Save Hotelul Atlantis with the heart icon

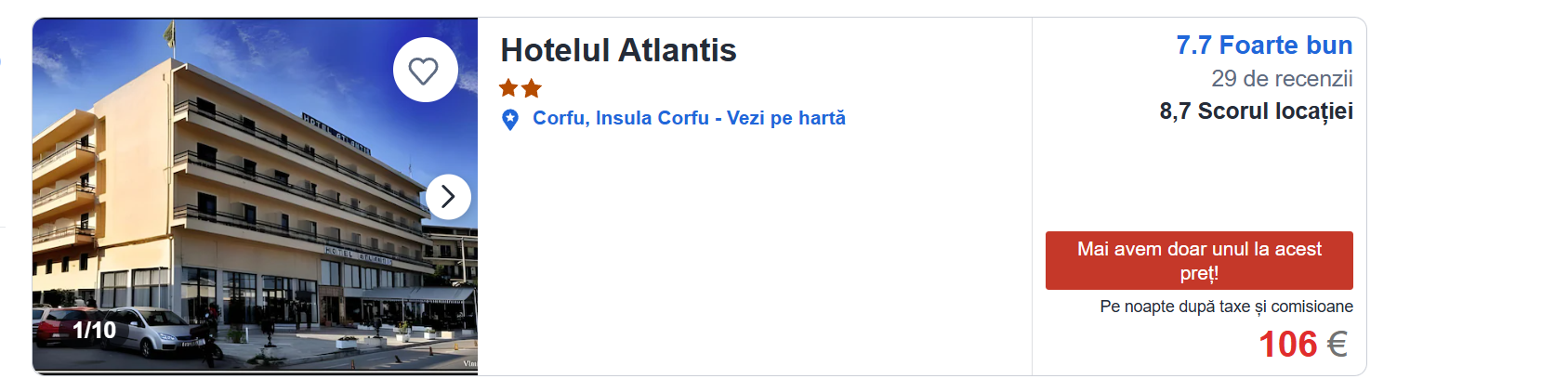[425, 70]
